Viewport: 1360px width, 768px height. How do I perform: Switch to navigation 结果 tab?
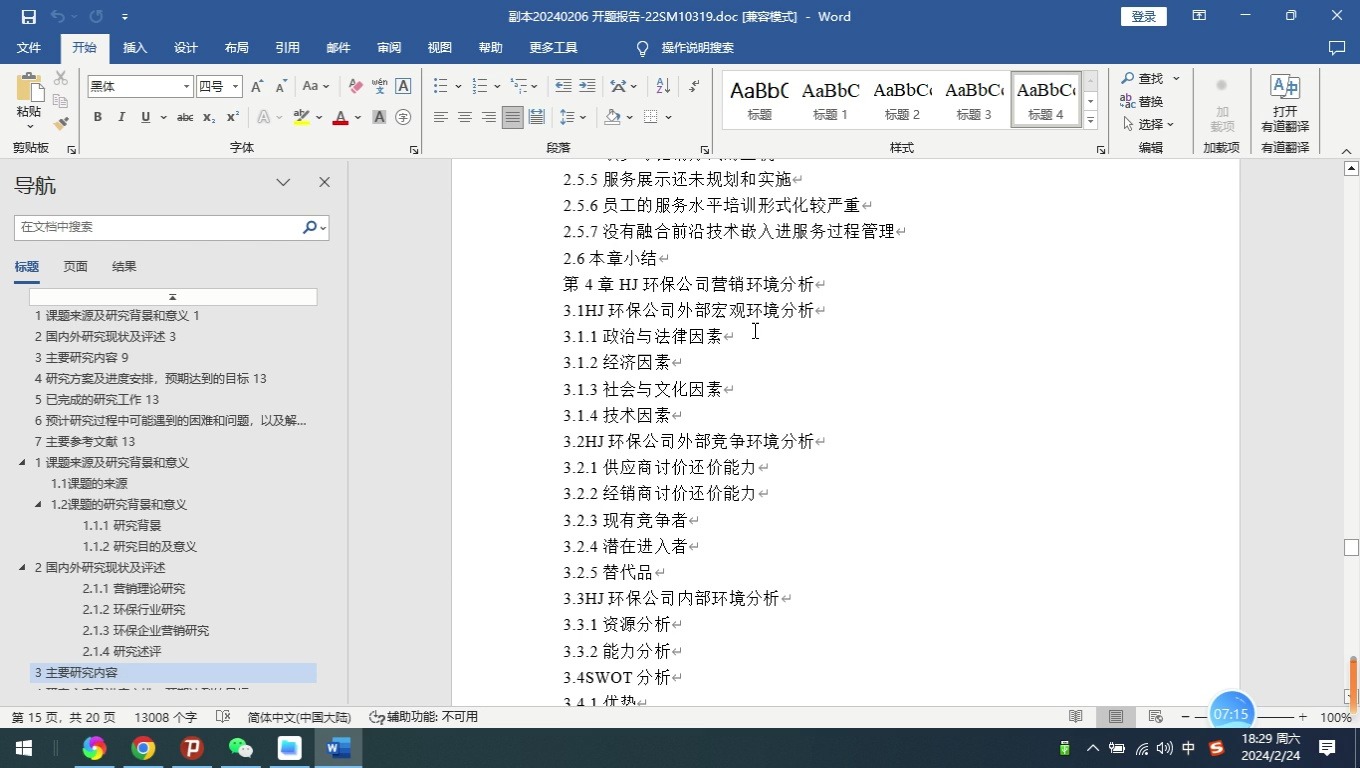pyautogui.click(x=124, y=267)
